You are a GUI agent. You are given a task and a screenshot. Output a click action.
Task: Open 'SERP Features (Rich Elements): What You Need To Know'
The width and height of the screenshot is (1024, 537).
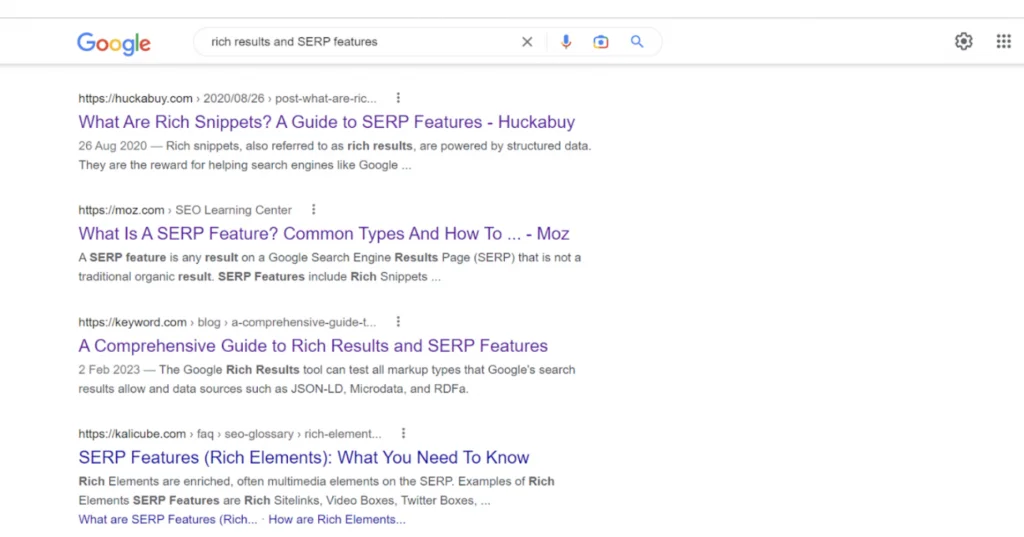tap(304, 457)
